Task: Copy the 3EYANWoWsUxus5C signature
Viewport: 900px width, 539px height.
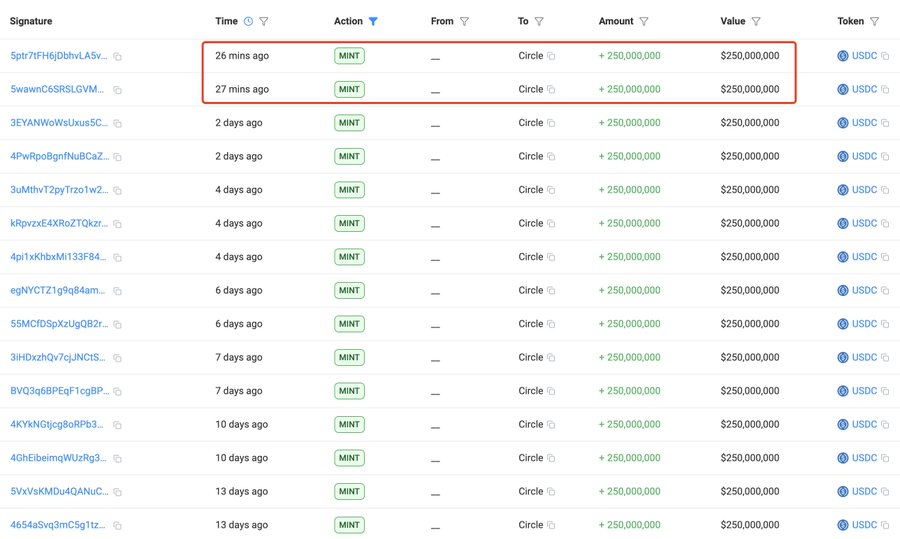Action: click(x=118, y=124)
